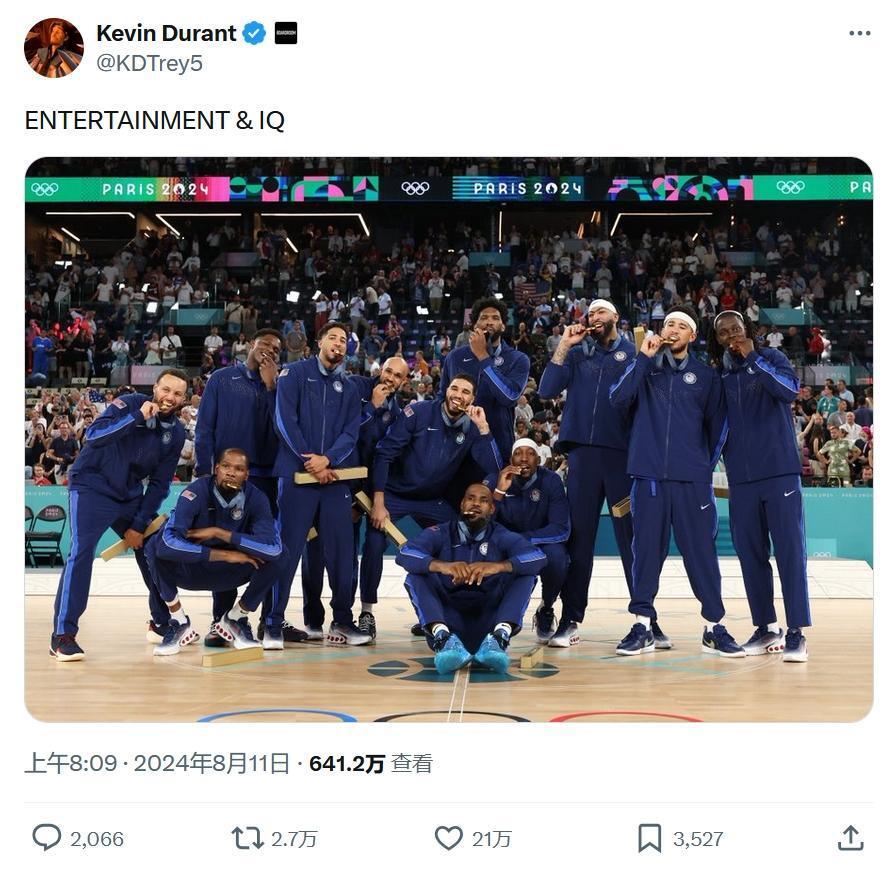Image resolution: width=895 pixels, height=871 pixels.
Task: Click the 21万 likes count
Action: pyautogui.click(x=491, y=839)
